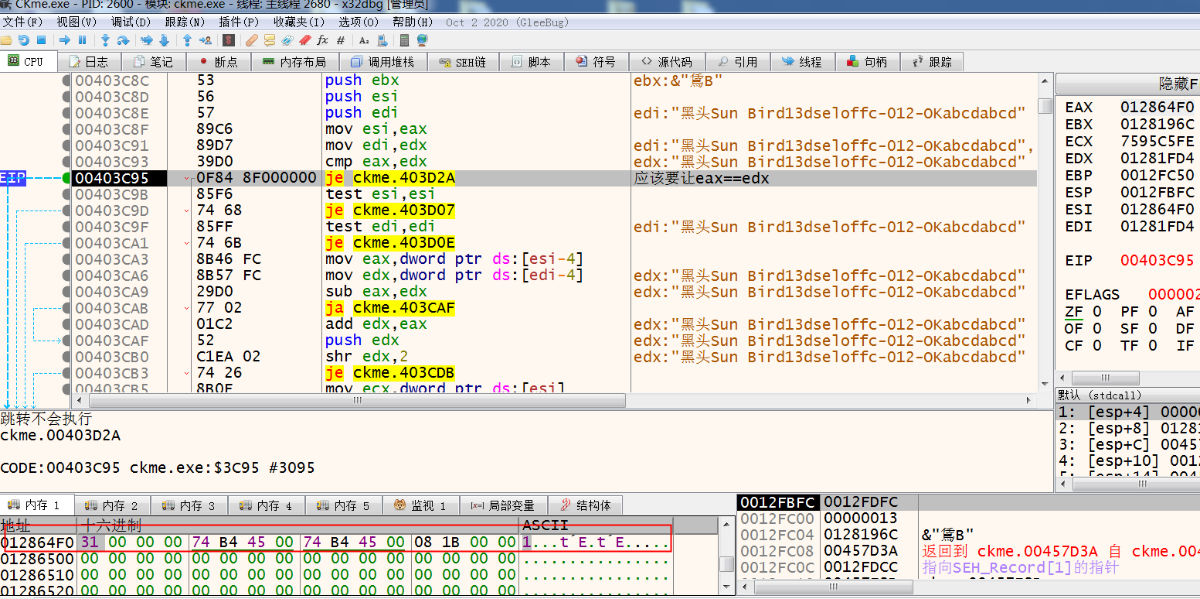1200x599 pixels.
Task: Select the 内存 4 dump tab
Action: click(x=267, y=505)
